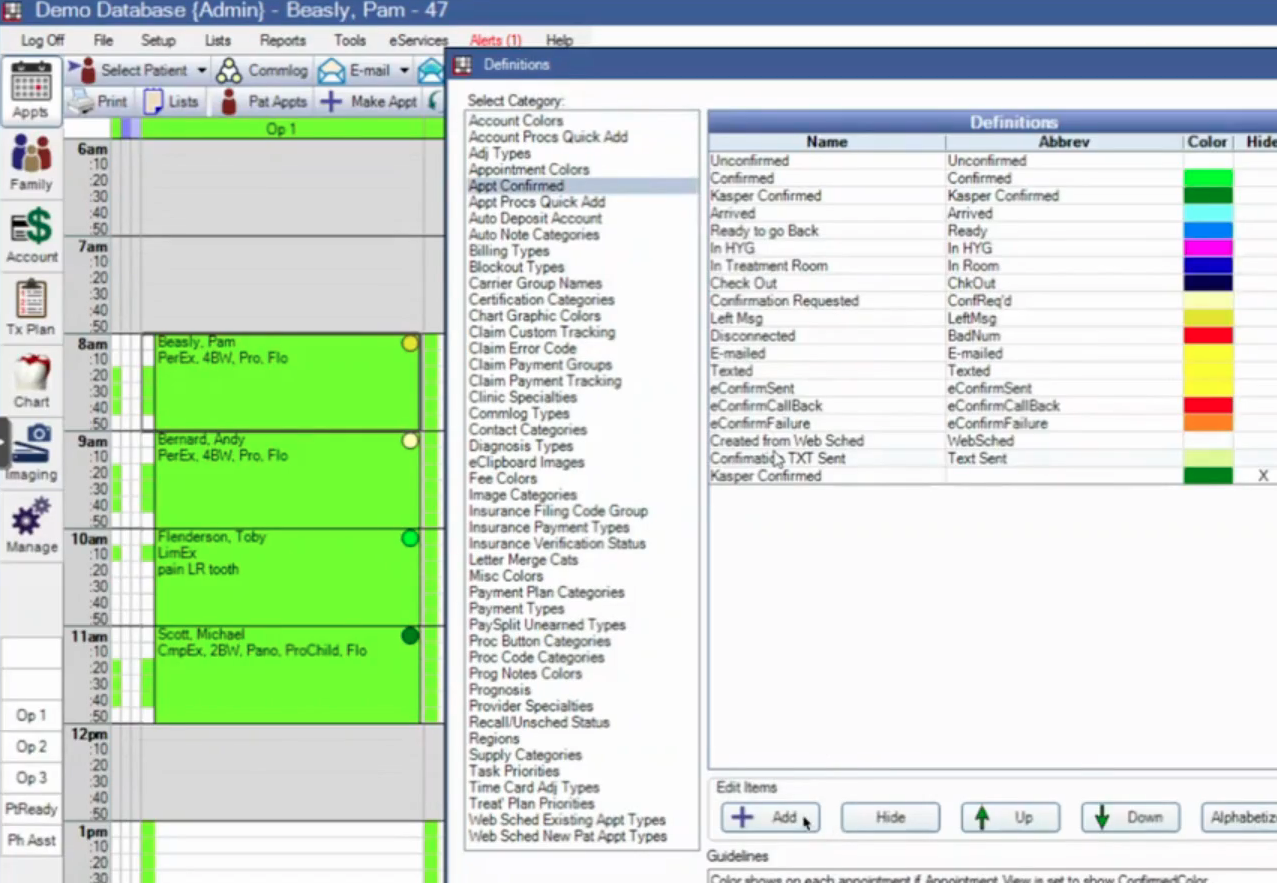Switch to the Chart module
The width and height of the screenshot is (1277, 883).
tap(31, 382)
